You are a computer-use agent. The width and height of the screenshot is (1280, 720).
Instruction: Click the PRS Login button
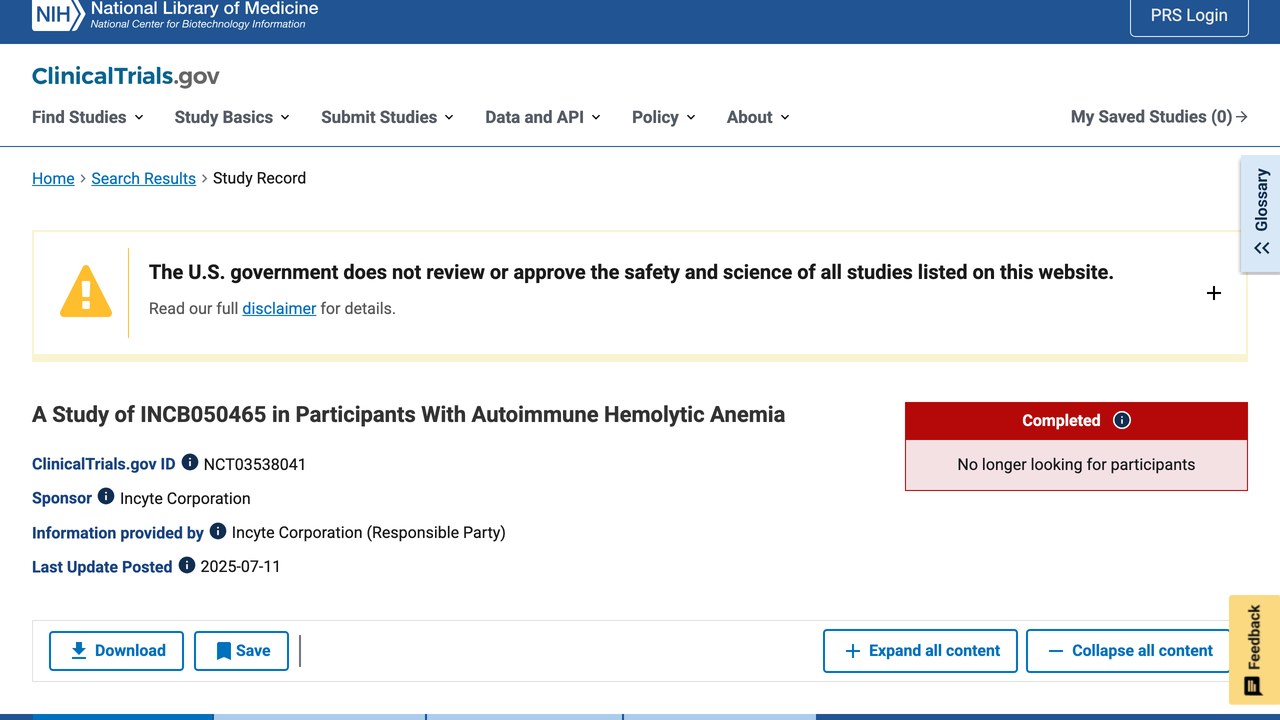click(1189, 15)
